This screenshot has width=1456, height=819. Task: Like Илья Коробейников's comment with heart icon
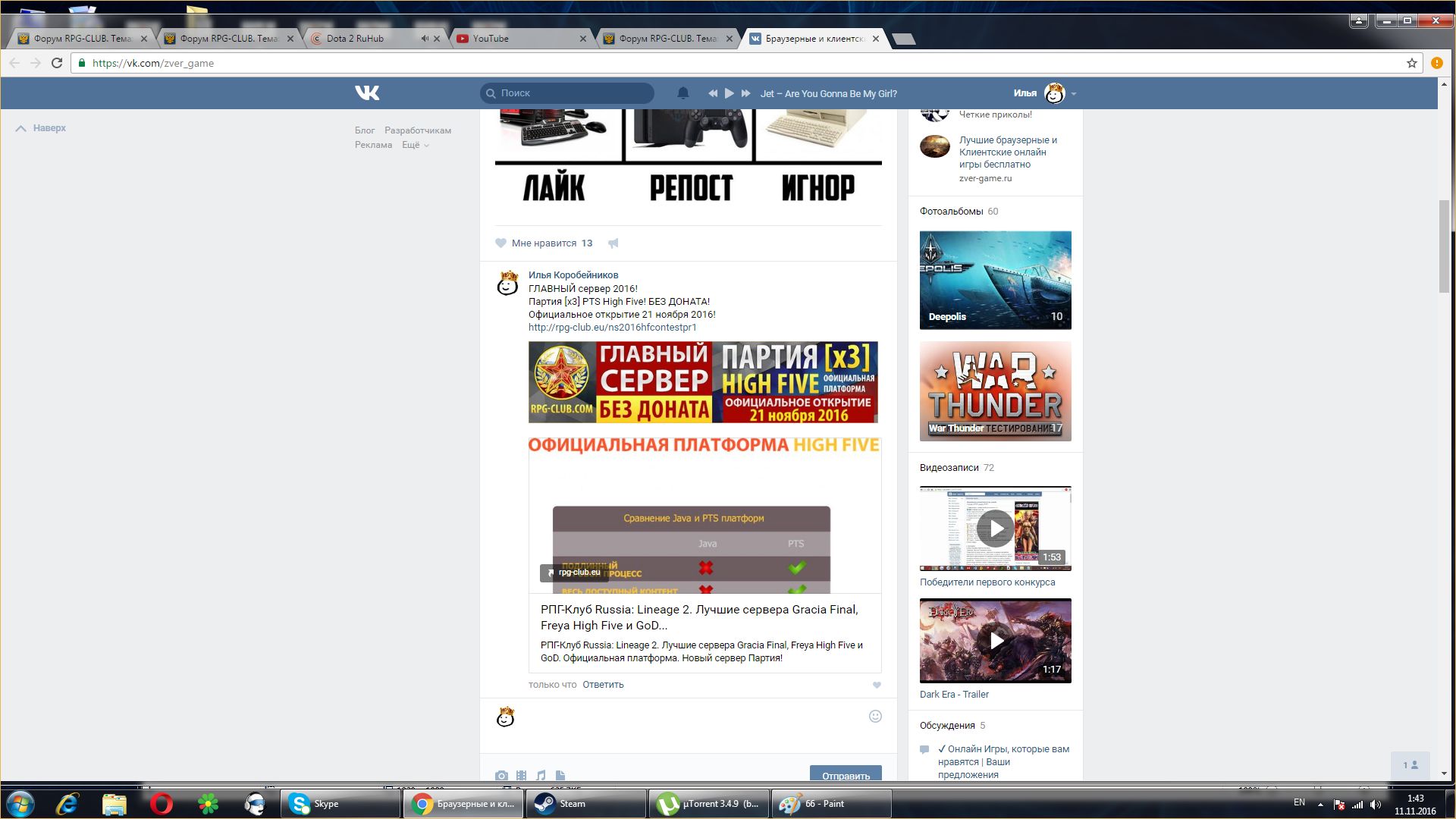pos(877,685)
